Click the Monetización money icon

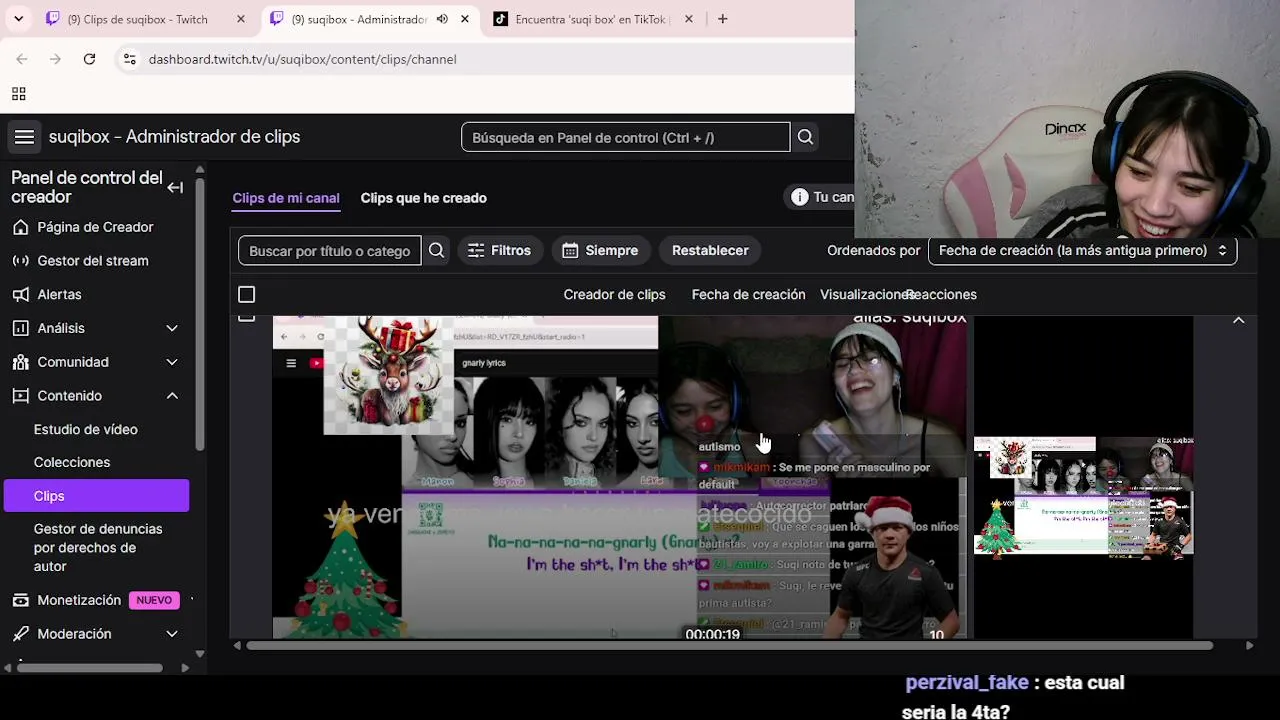pos(20,600)
